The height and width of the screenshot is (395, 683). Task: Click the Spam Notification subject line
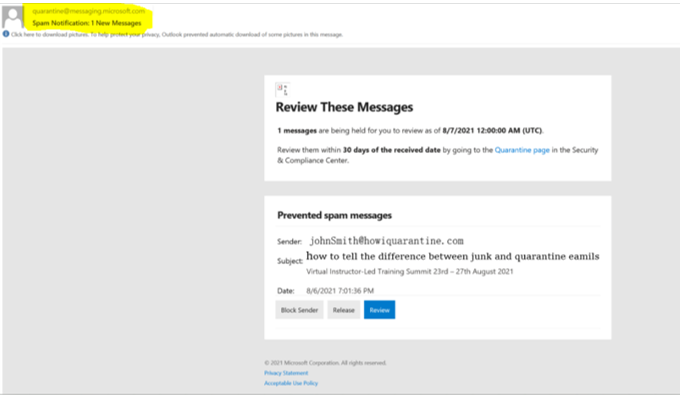pos(87,23)
